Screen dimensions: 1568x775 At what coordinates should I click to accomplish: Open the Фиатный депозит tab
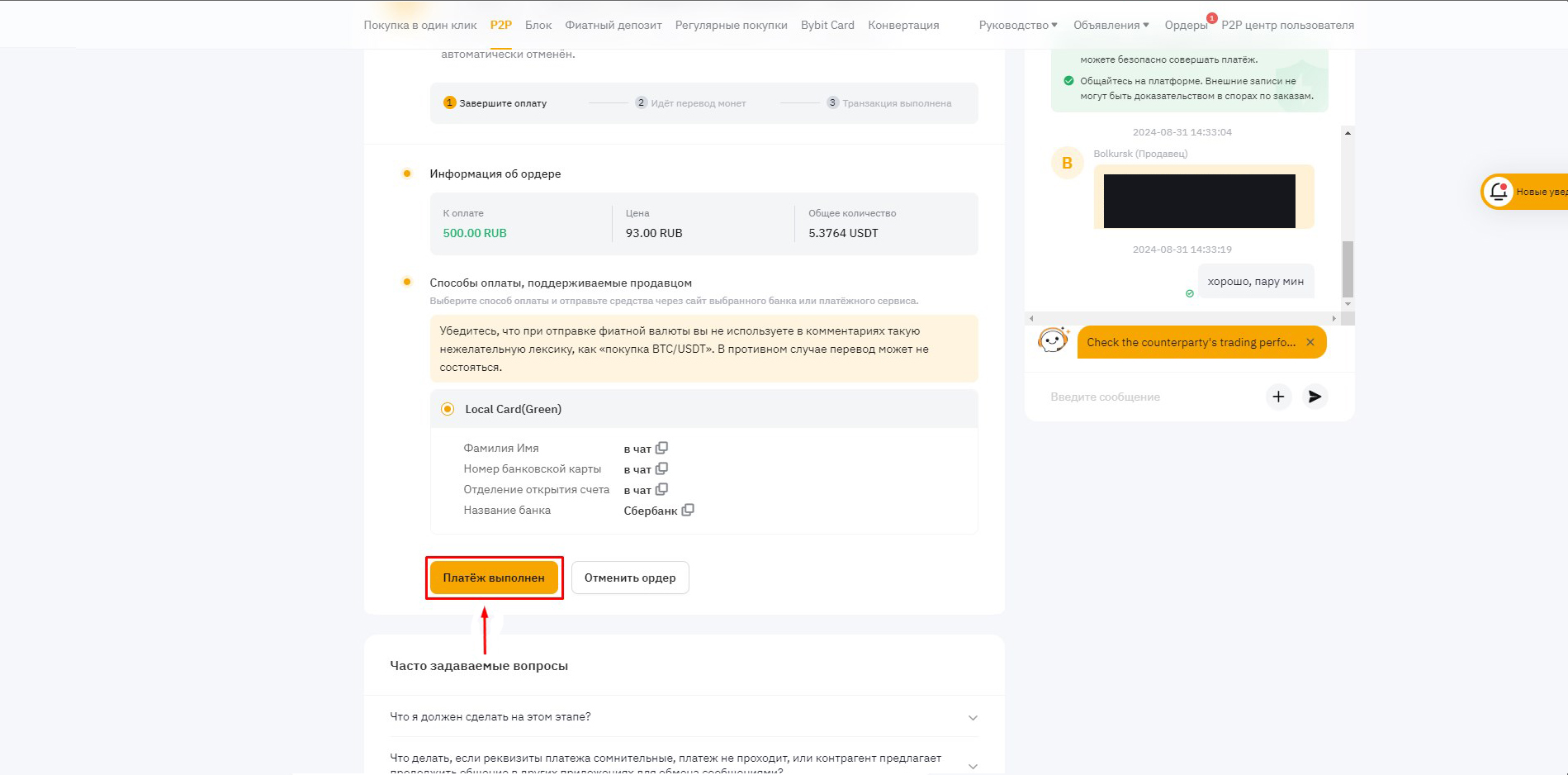coord(613,25)
